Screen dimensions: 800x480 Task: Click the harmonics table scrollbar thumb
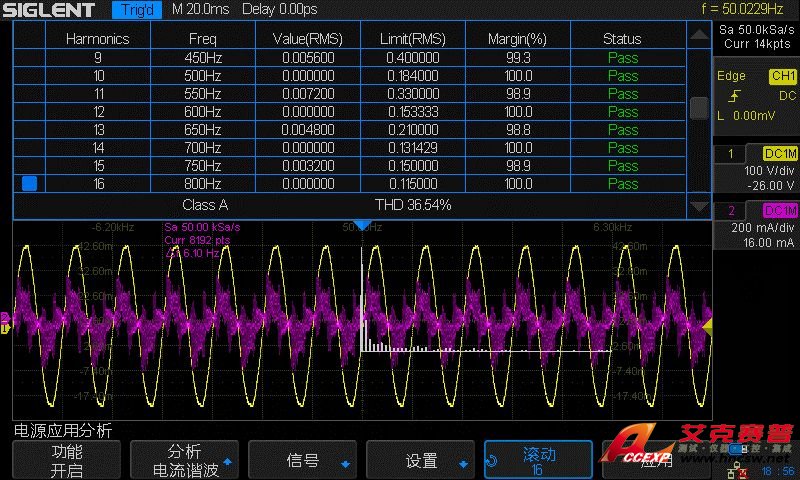click(699, 108)
